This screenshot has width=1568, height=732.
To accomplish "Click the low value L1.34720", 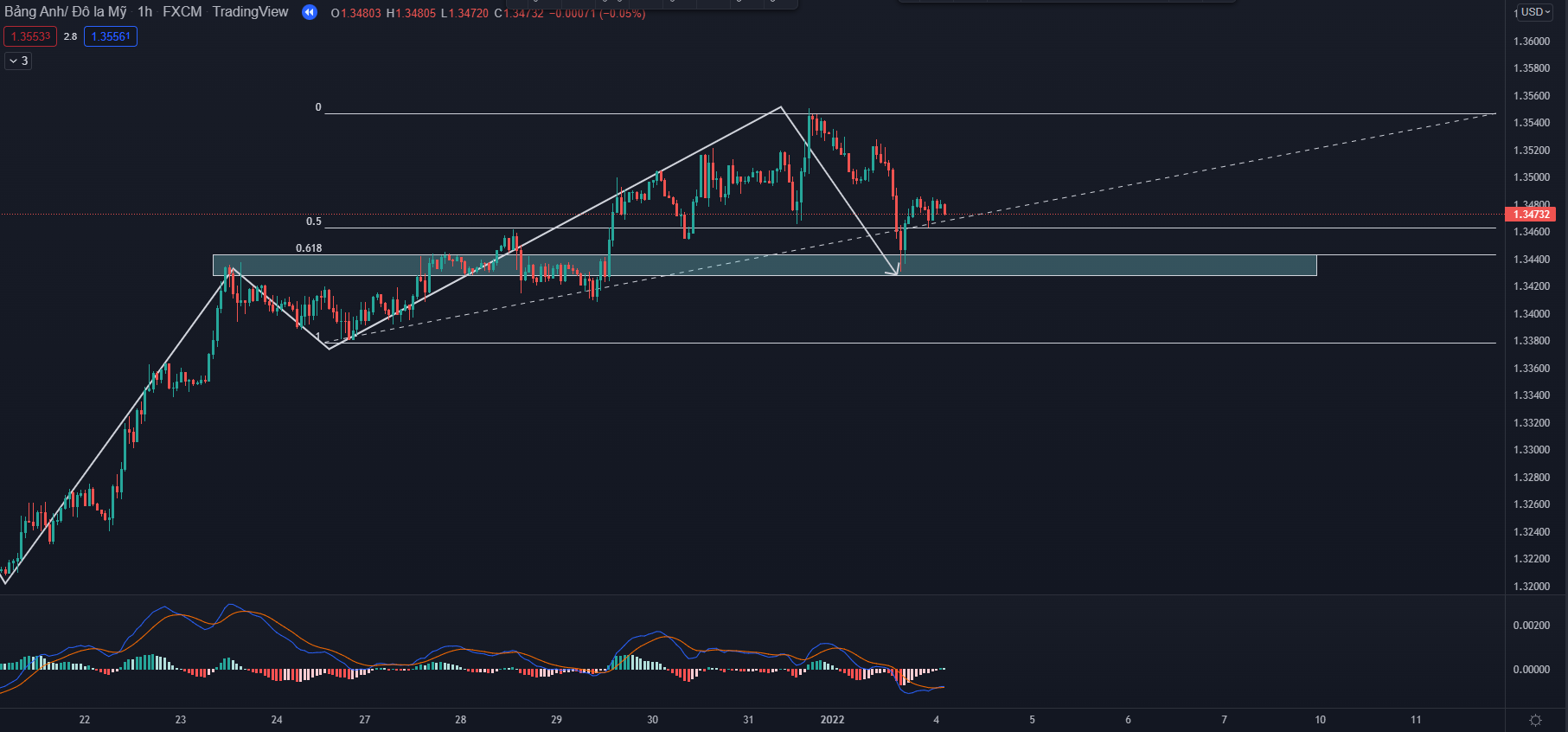I will click(464, 13).
